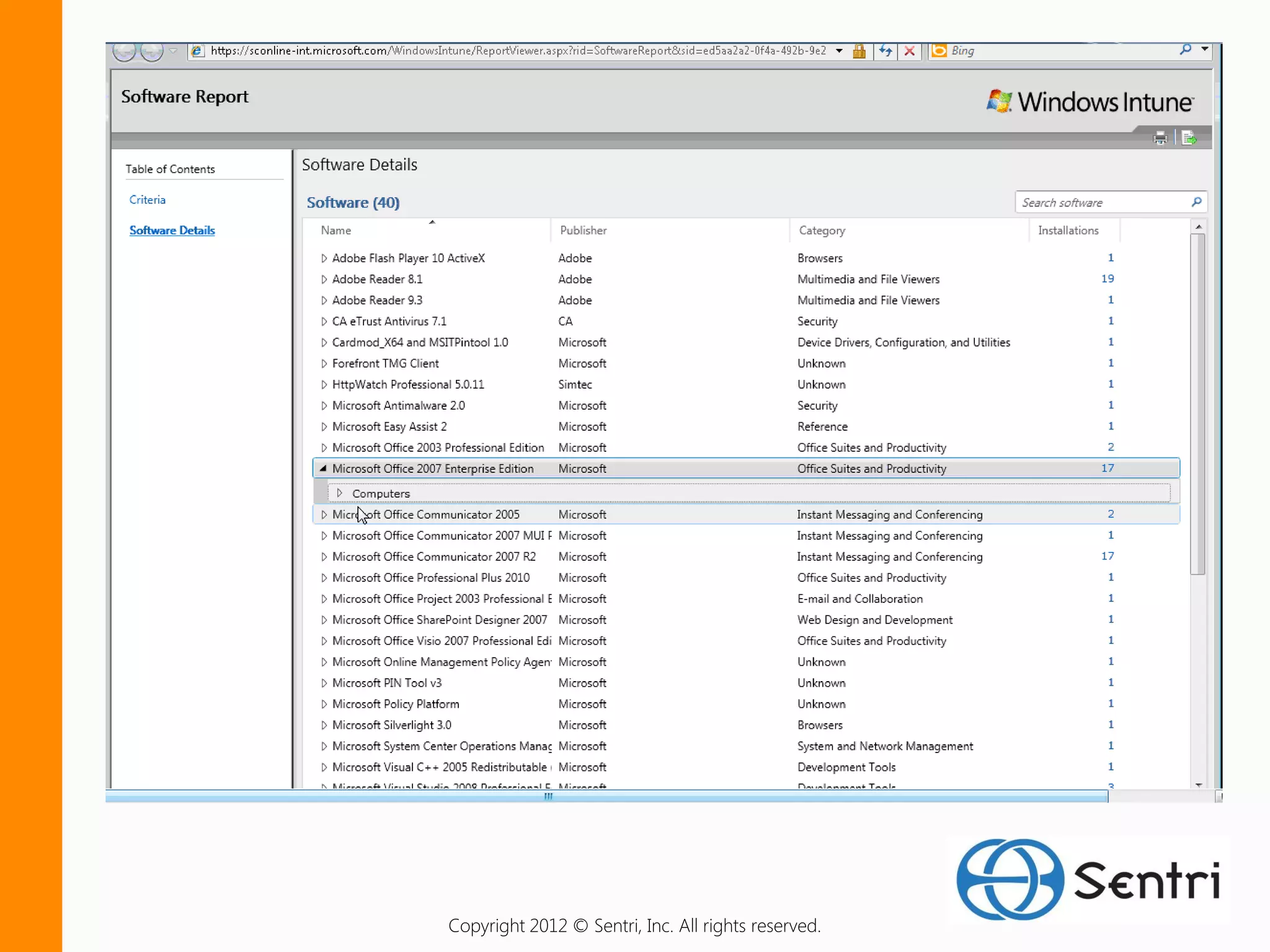The width and height of the screenshot is (1270, 952).
Task: Click the browser refresh icon
Action: click(x=886, y=51)
